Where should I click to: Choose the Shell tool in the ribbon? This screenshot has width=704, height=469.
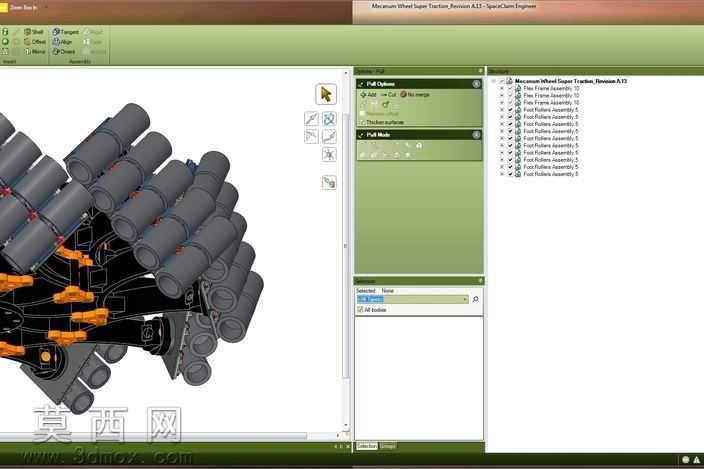pos(34,32)
